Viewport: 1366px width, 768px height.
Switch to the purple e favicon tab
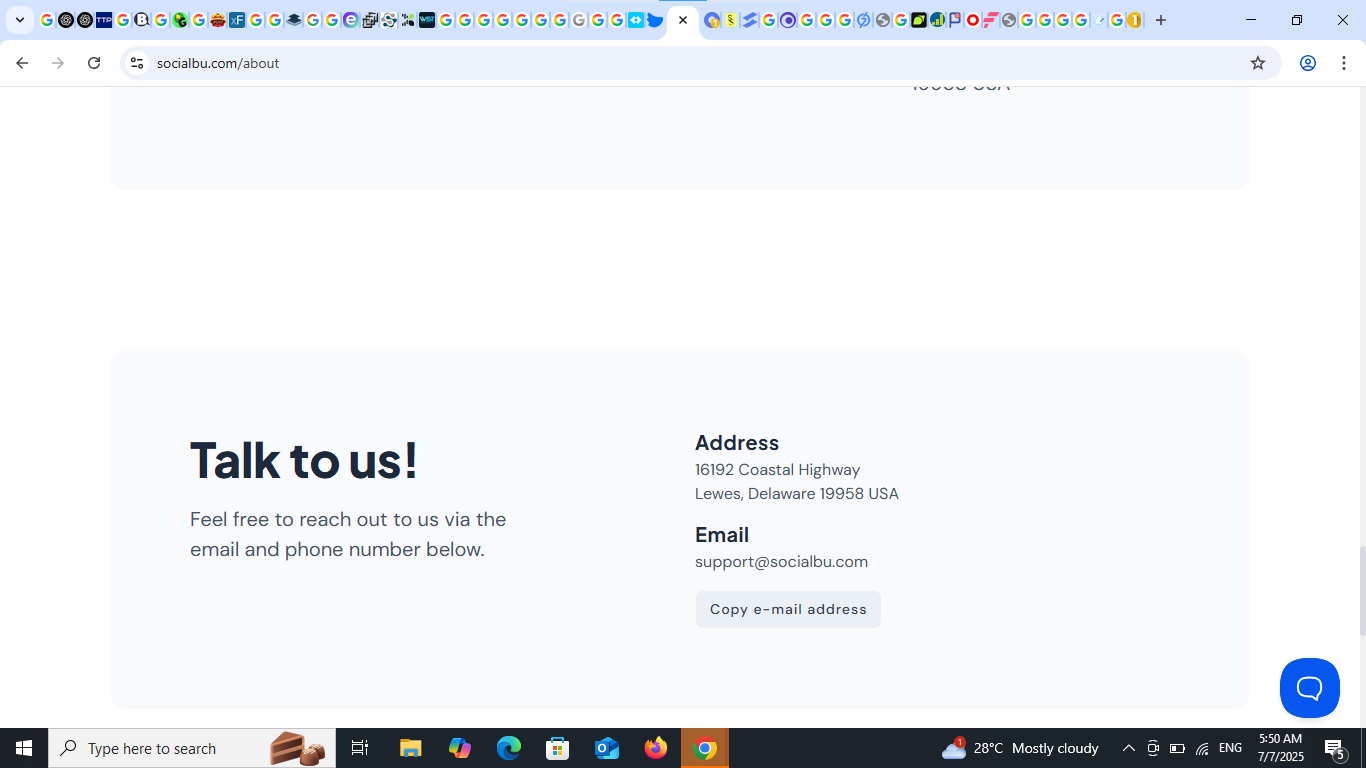point(351,20)
